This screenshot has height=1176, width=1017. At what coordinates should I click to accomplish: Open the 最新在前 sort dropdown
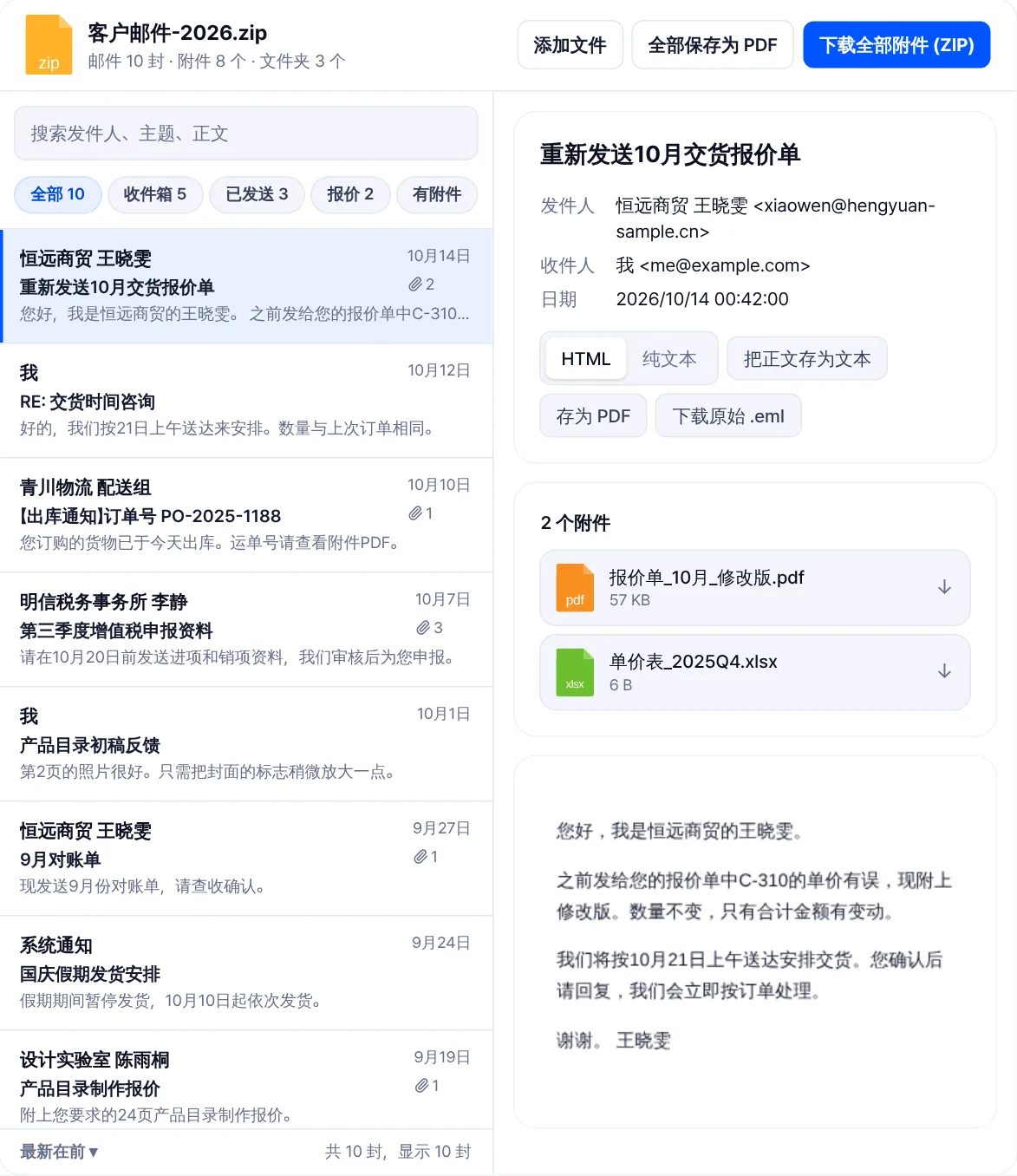pos(59,1152)
